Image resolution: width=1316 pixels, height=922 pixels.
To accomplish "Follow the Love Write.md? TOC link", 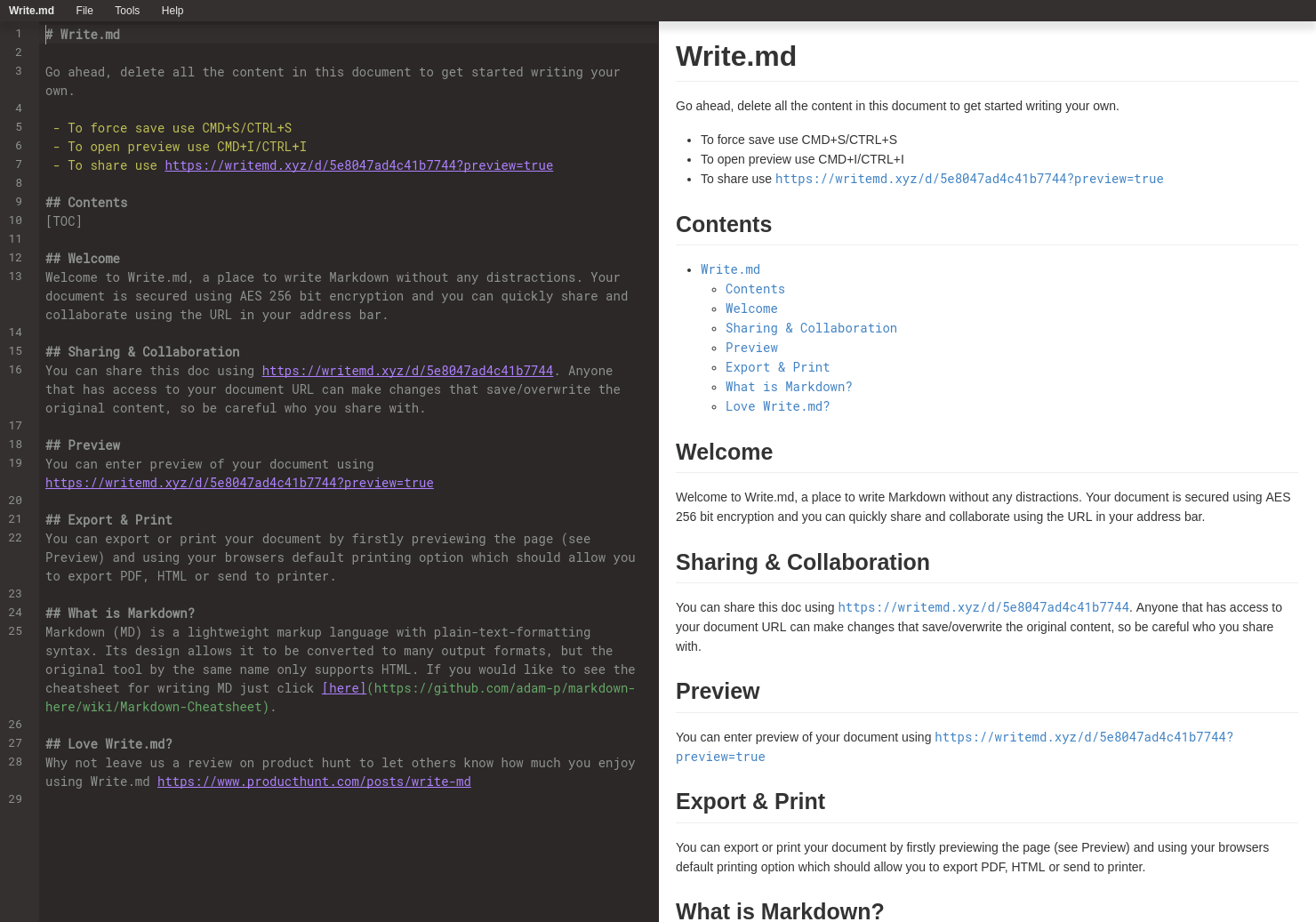I will 777,406.
